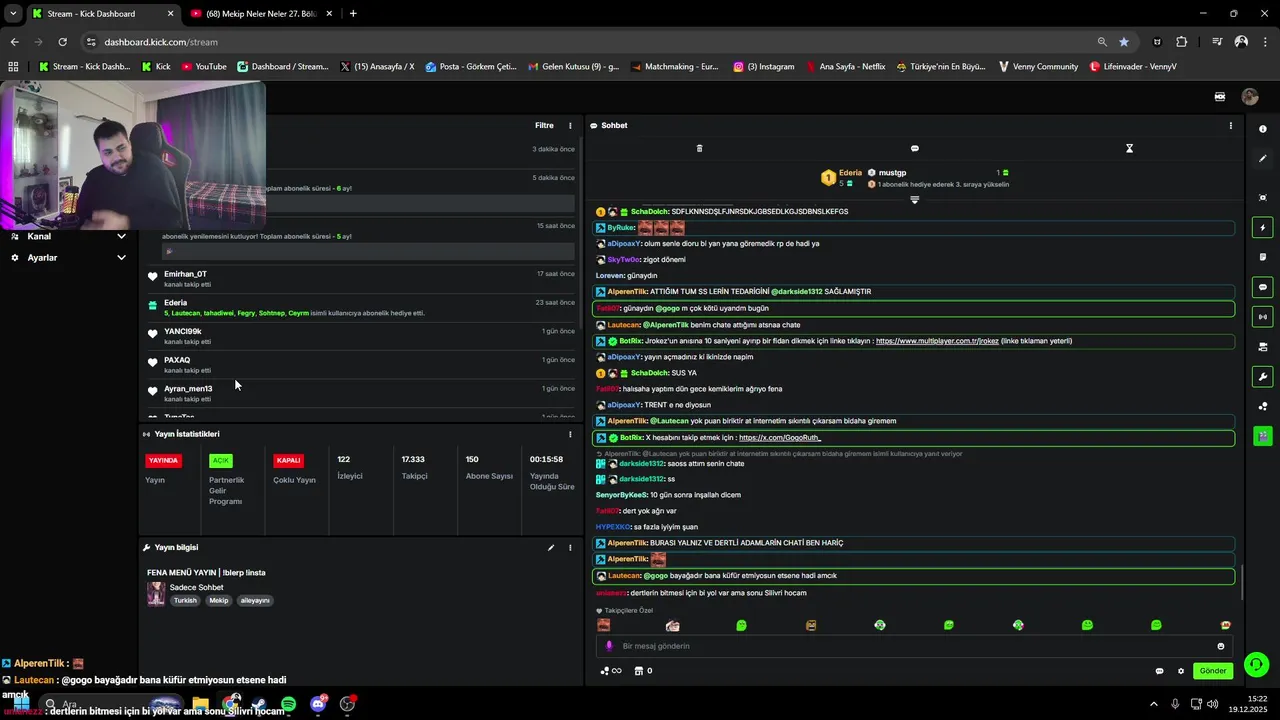1280x720 pixels.
Task: Open the camera swap sidebar icon
Action: pos(1263,347)
